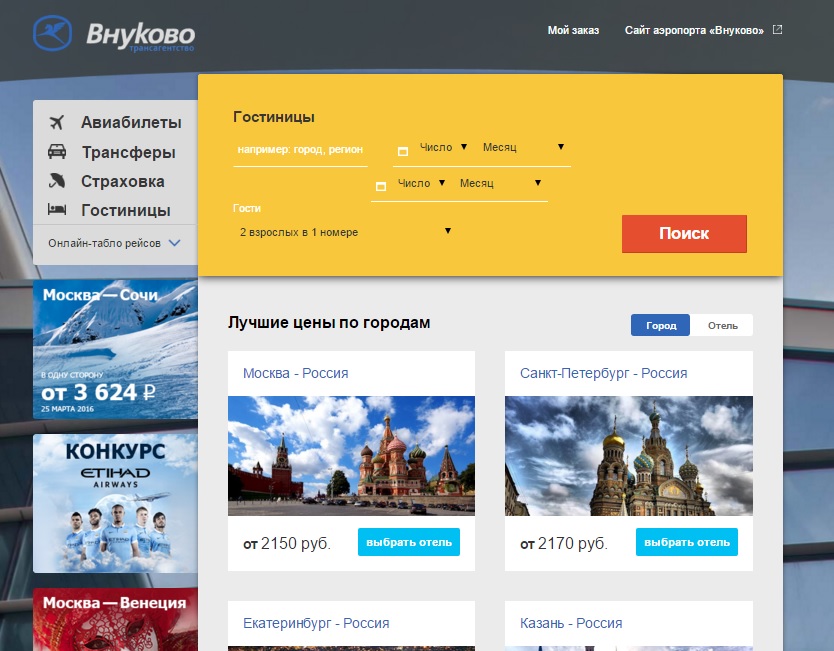834x651 pixels.
Task: Open the Санкт-Петербург - Россия link
Action: tap(603, 373)
